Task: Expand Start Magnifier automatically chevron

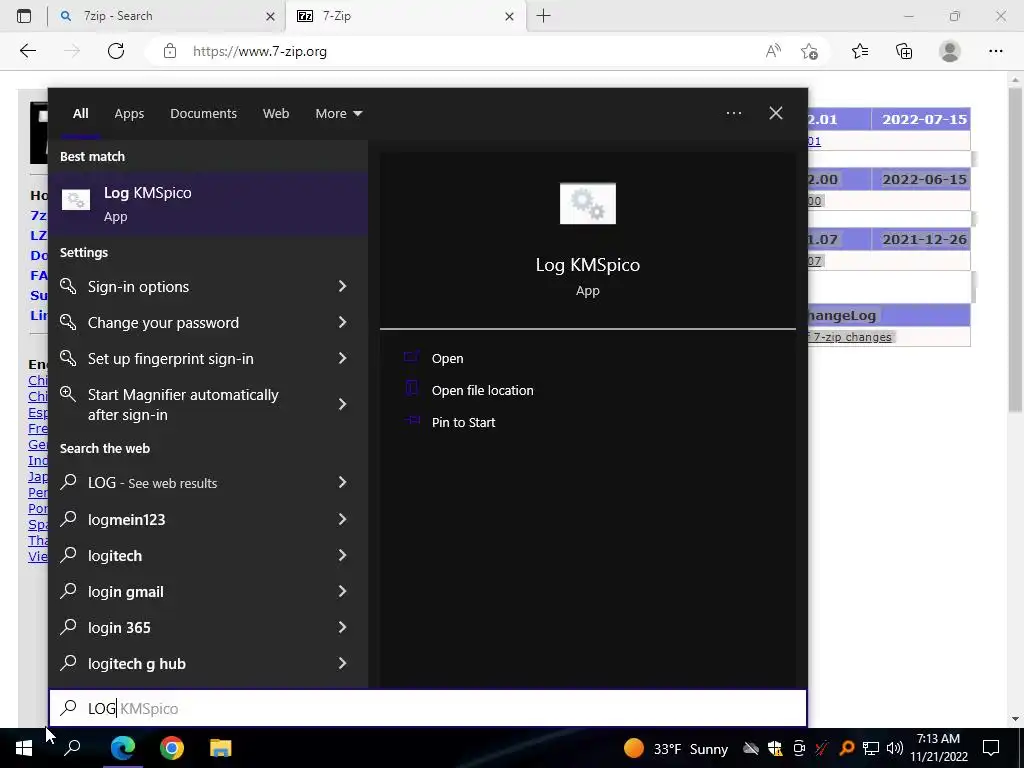Action: point(342,404)
